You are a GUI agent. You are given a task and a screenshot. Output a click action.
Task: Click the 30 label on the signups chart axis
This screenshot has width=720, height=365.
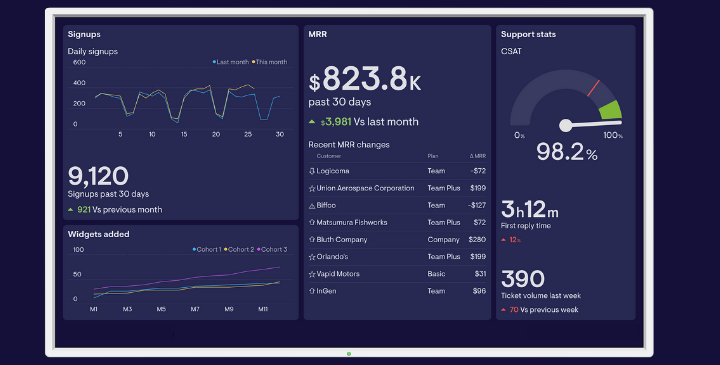point(280,135)
